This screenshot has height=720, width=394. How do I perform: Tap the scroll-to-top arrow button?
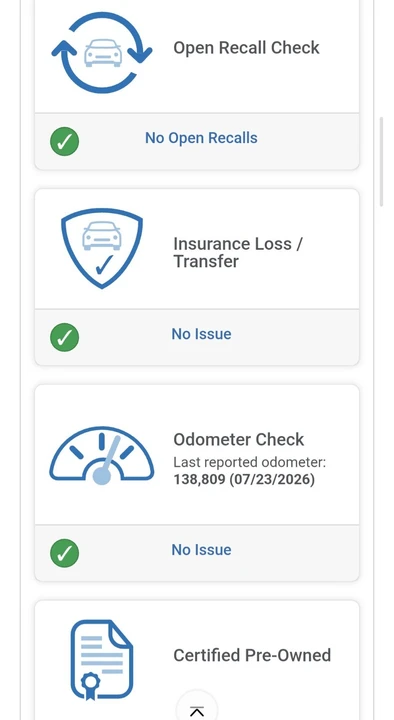(197, 707)
